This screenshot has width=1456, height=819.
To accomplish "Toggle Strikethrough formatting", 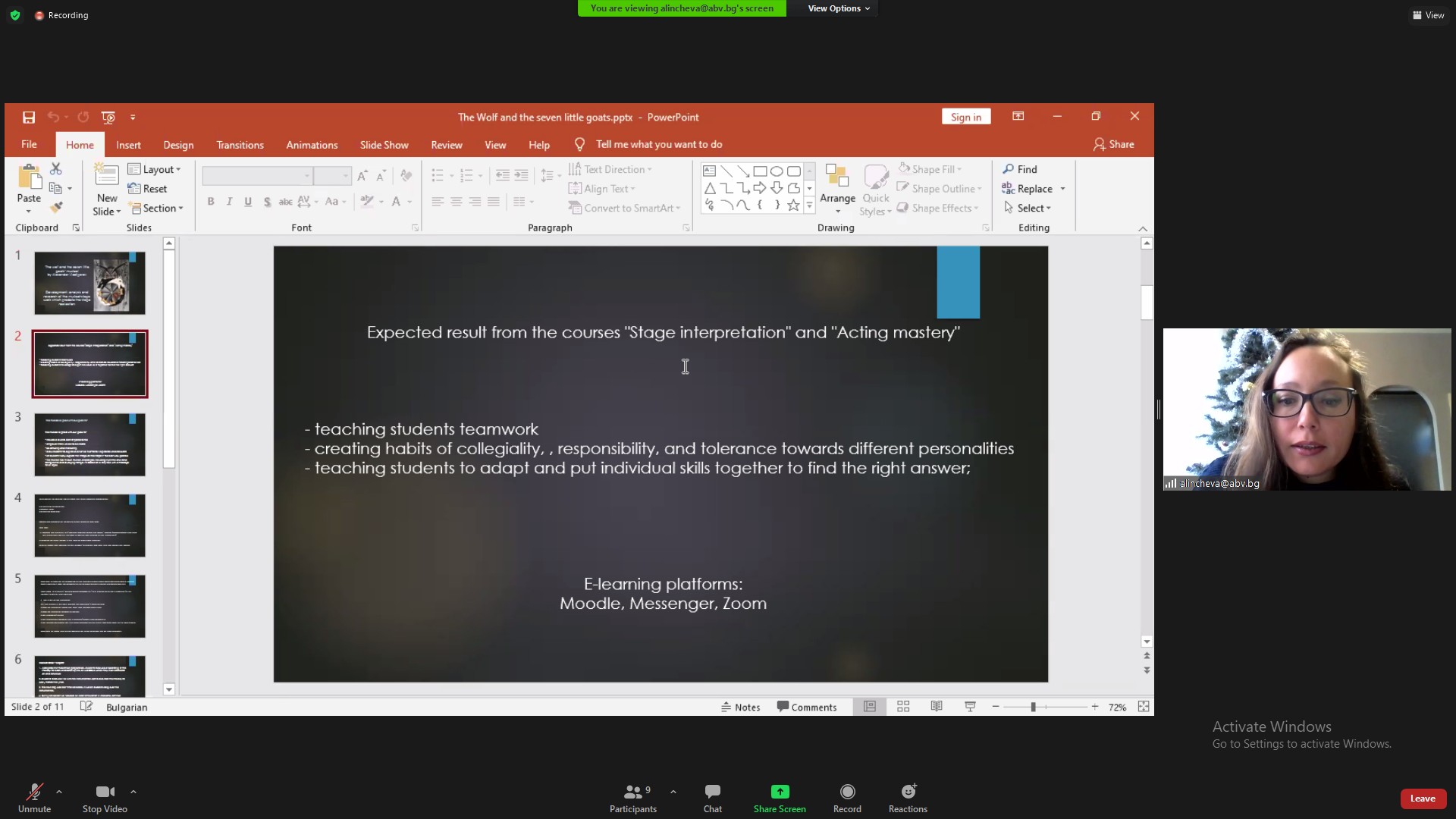I will (285, 201).
